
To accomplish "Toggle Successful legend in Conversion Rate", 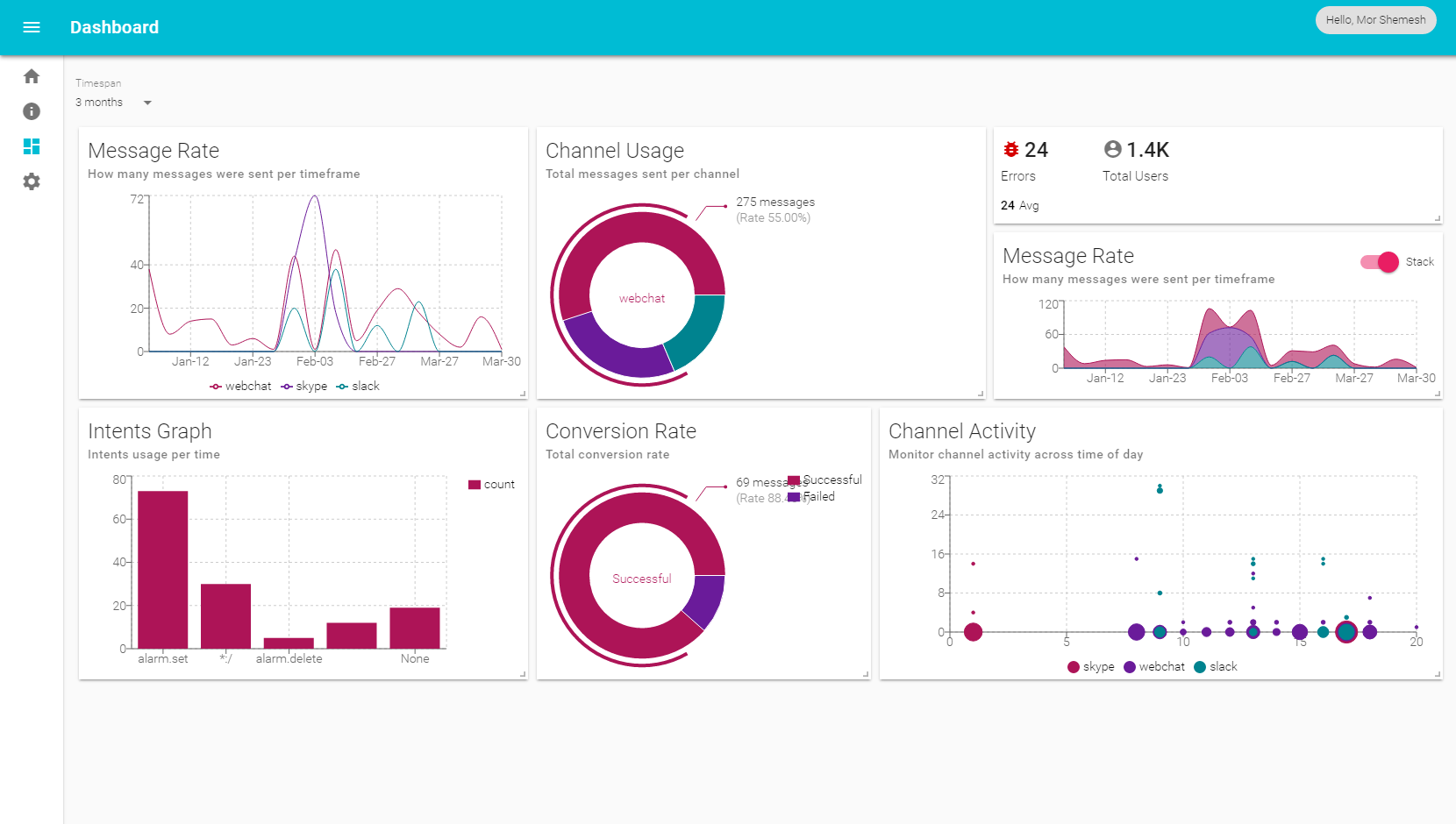I will pos(824,480).
